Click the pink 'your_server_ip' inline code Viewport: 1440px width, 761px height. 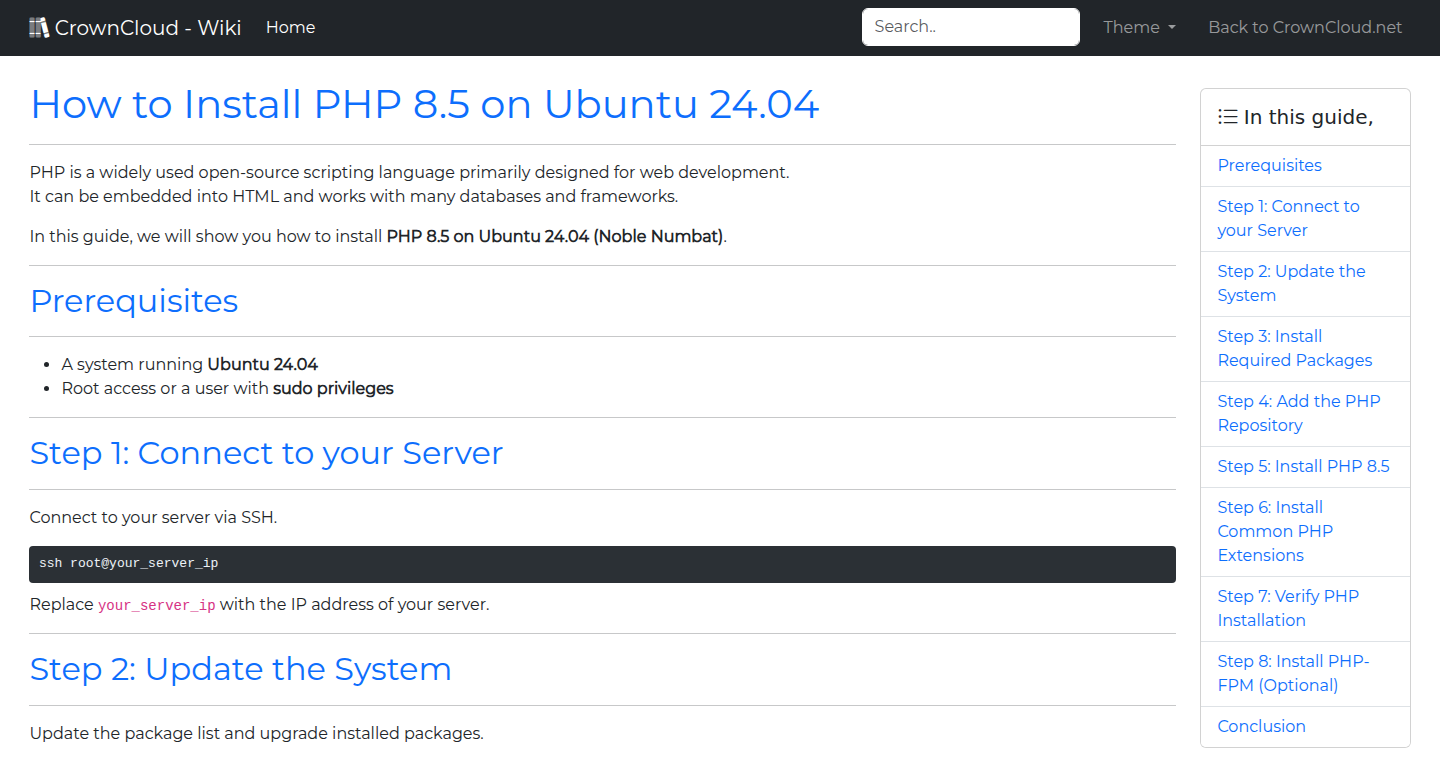(157, 605)
